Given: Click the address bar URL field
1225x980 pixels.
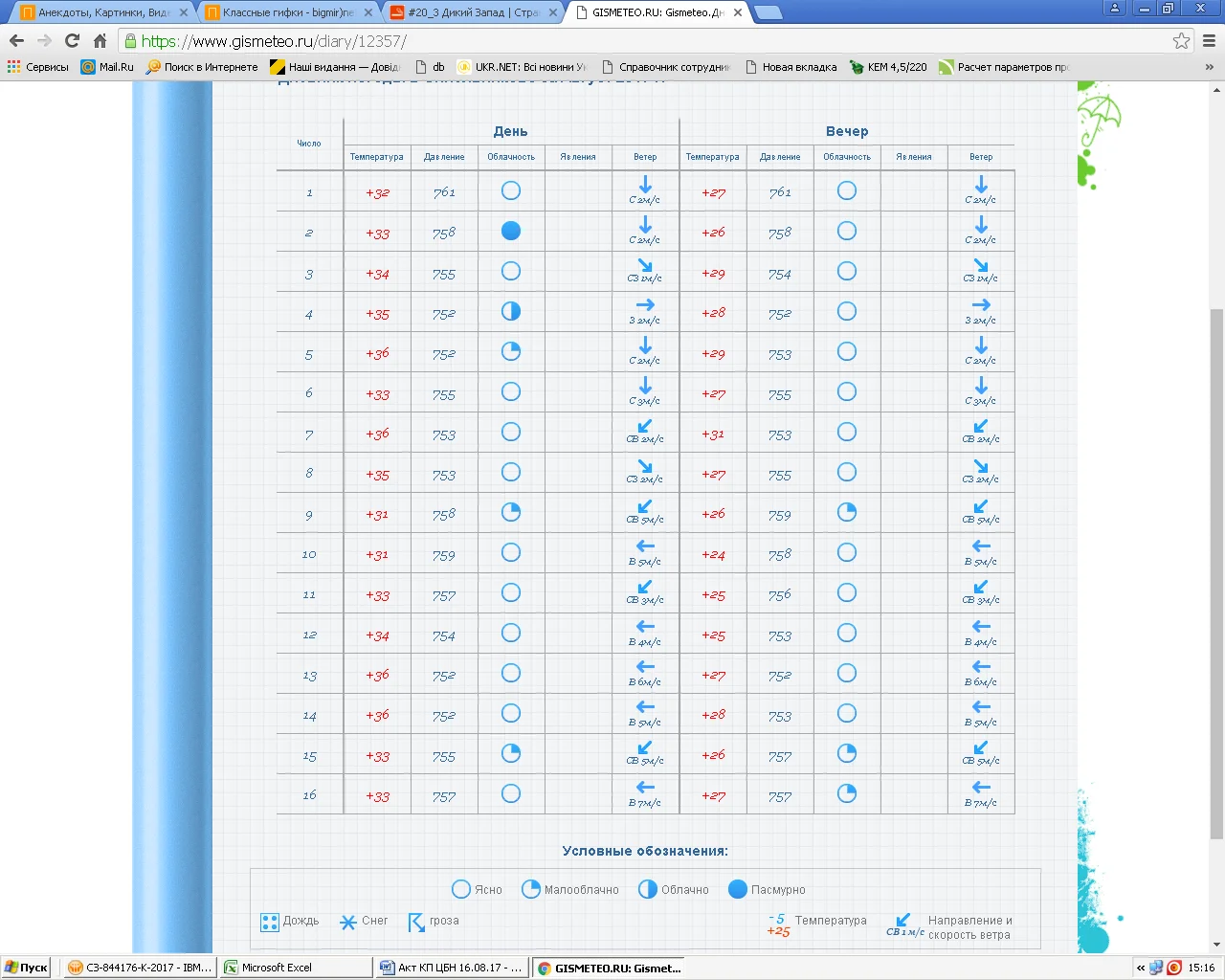Looking at the screenshot, I should 651,41.
